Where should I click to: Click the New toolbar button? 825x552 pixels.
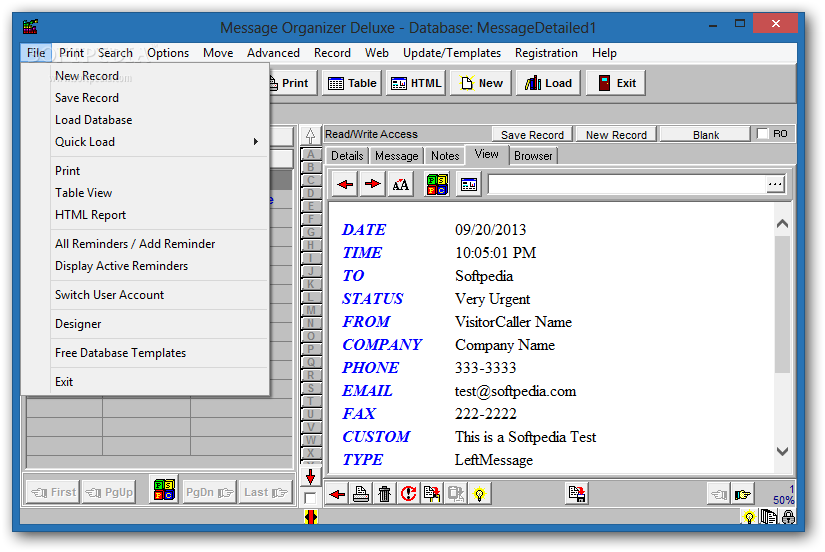tap(480, 83)
